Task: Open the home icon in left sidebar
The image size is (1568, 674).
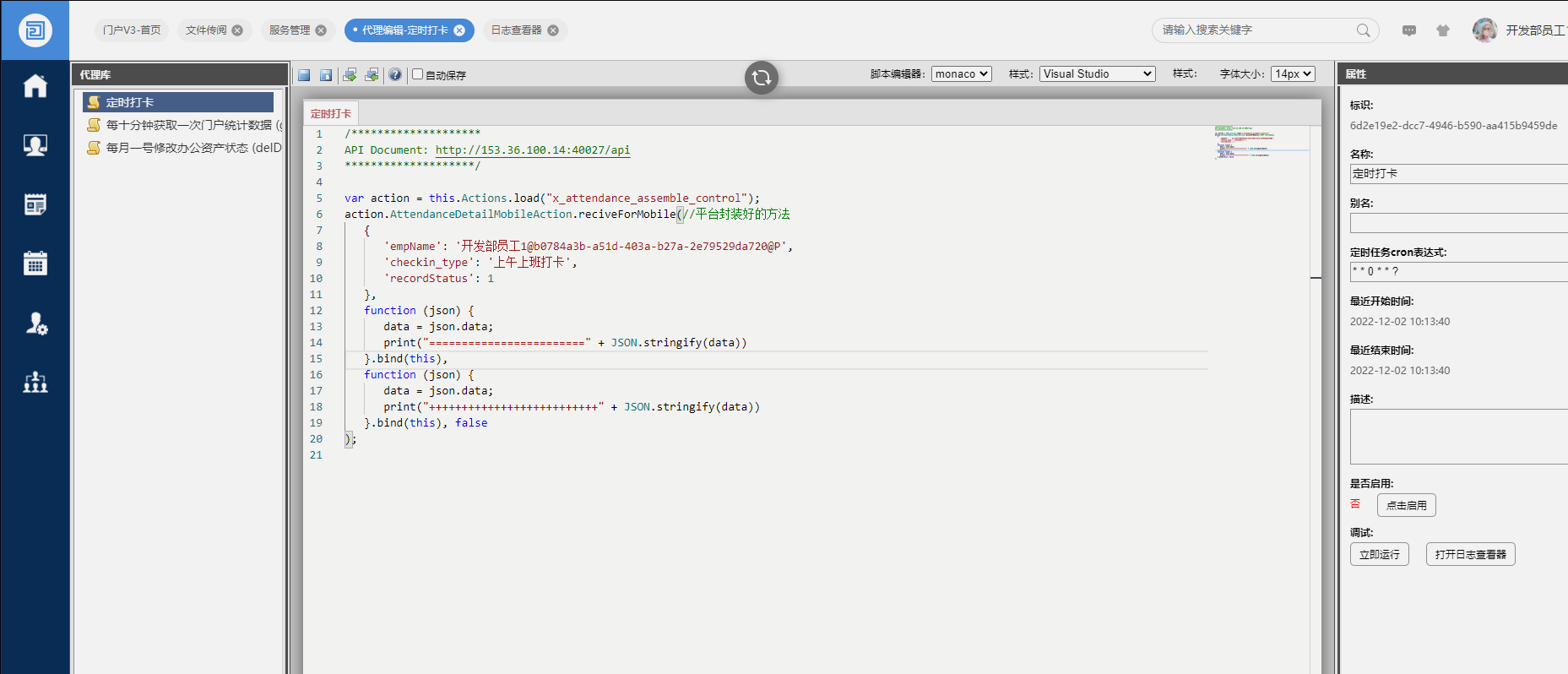Action: [x=35, y=86]
